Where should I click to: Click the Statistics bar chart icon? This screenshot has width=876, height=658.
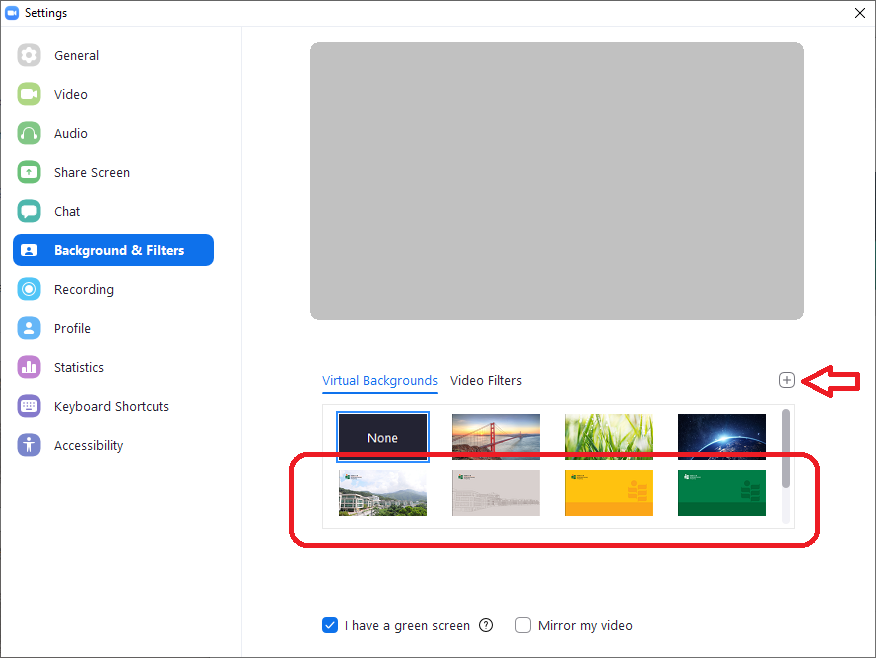29,367
